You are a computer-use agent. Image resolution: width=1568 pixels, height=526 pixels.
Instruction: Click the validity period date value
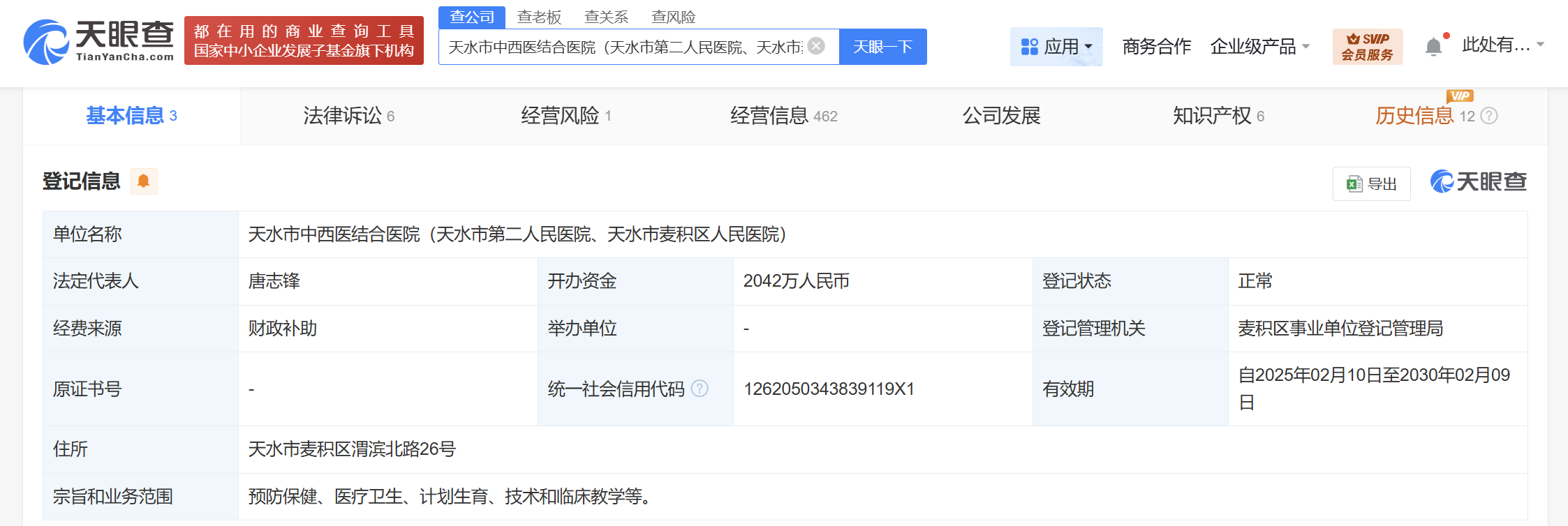pyautogui.click(x=1374, y=389)
